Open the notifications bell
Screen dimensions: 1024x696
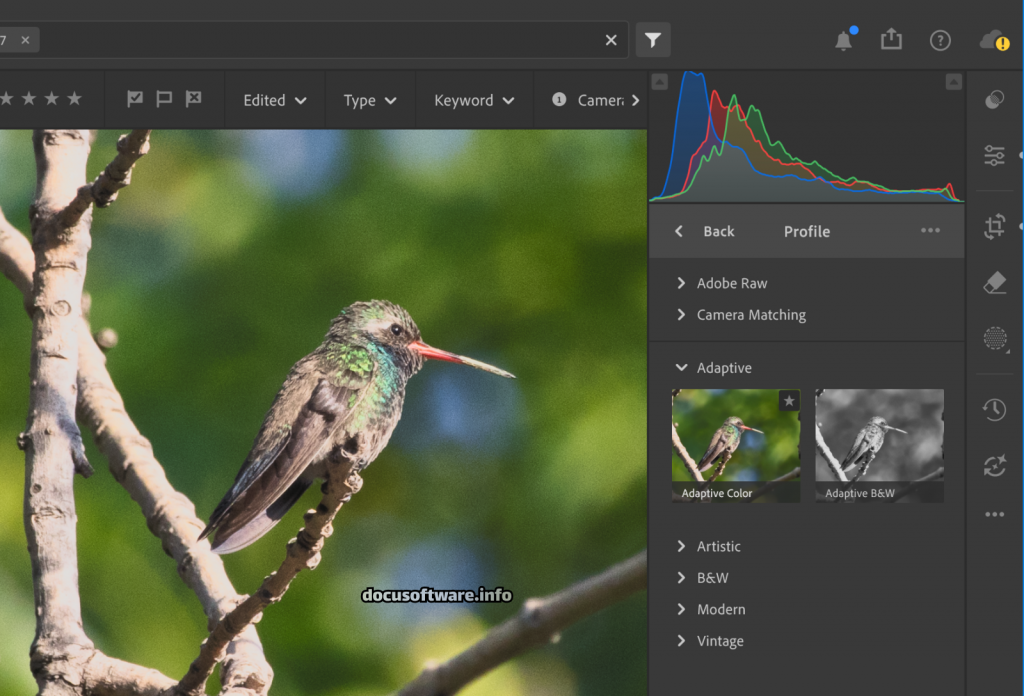click(844, 40)
